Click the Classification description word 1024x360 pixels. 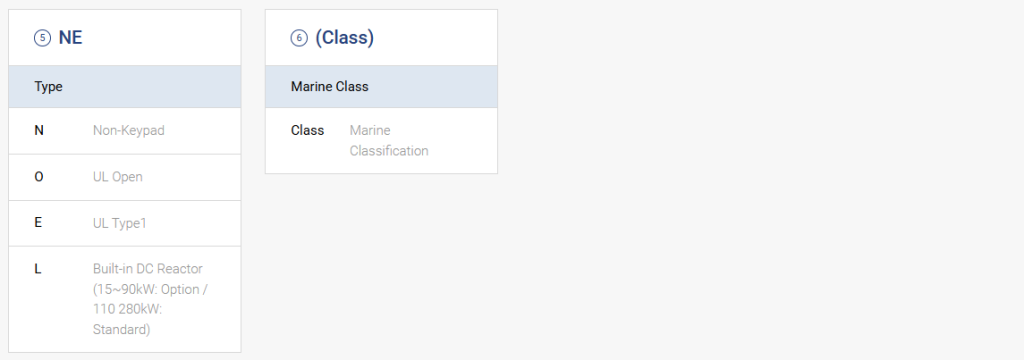pyautogui.click(x=389, y=151)
